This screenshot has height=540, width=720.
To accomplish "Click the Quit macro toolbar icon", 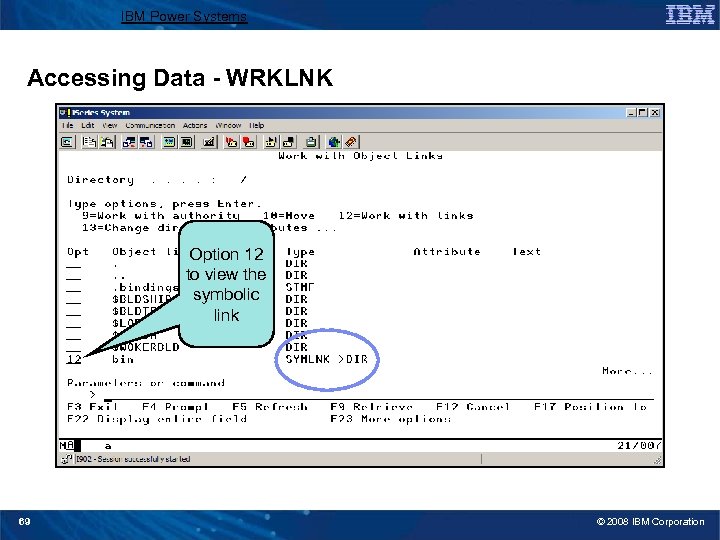I will 289,142.
